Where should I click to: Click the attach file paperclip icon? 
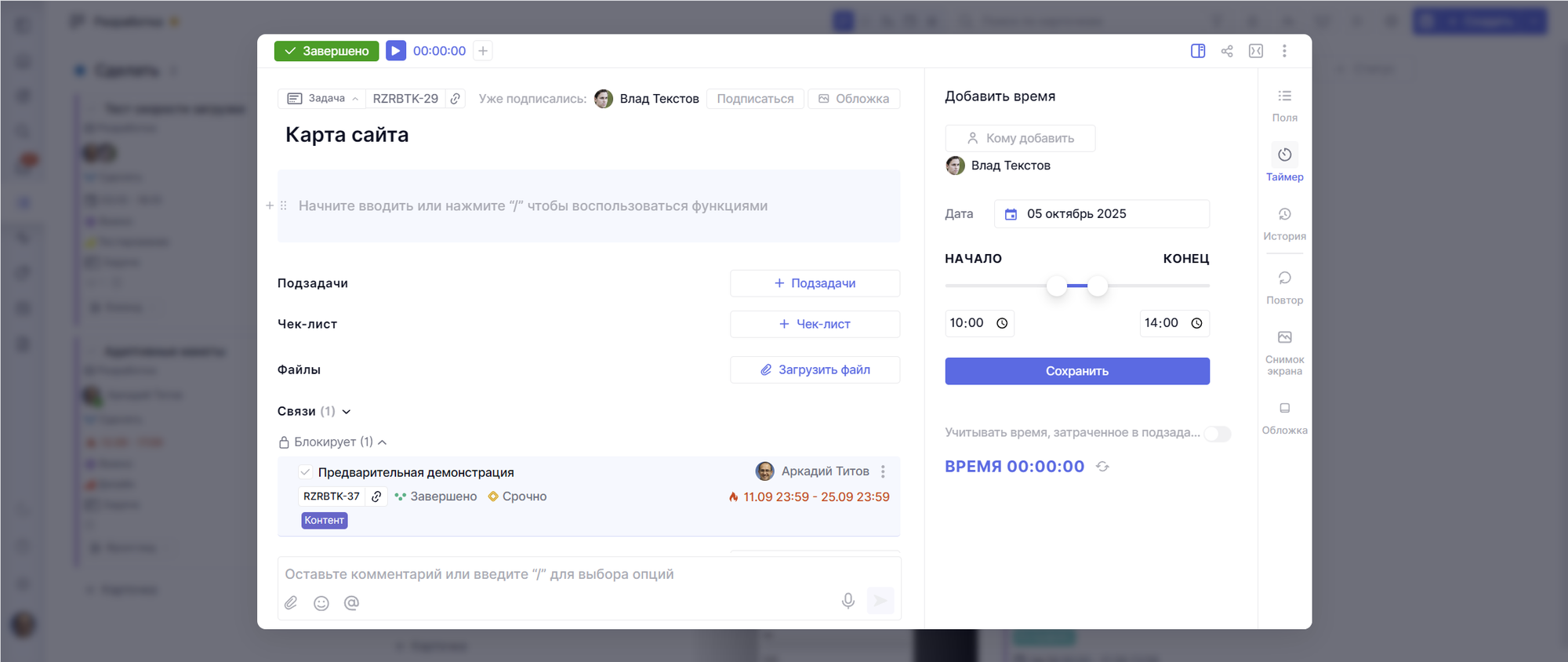[291, 603]
